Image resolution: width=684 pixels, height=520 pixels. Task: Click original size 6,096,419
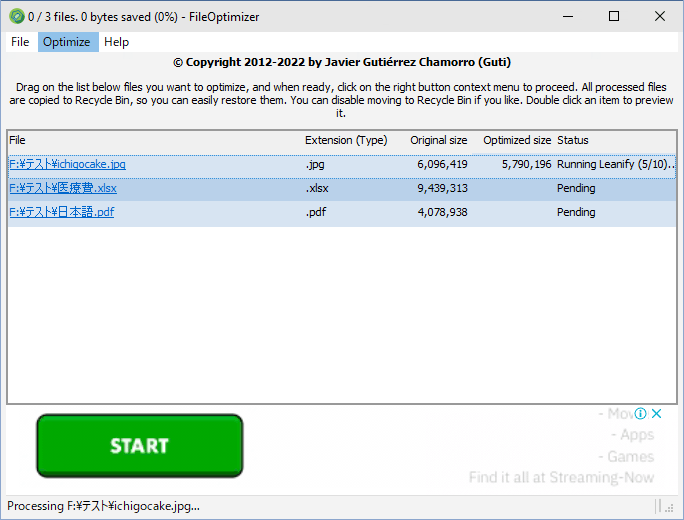(x=442, y=164)
